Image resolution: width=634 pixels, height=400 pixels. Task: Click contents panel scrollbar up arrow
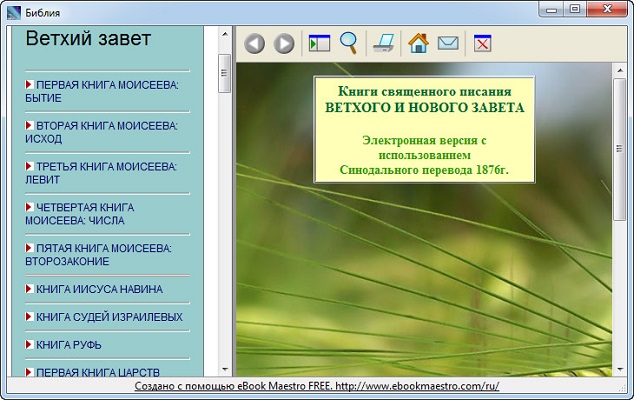click(x=225, y=34)
